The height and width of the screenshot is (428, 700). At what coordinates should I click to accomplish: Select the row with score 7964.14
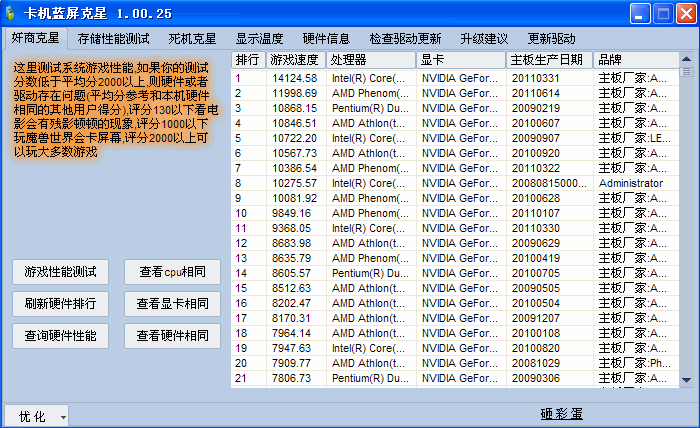pyautogui.click(x=455, y=333)
